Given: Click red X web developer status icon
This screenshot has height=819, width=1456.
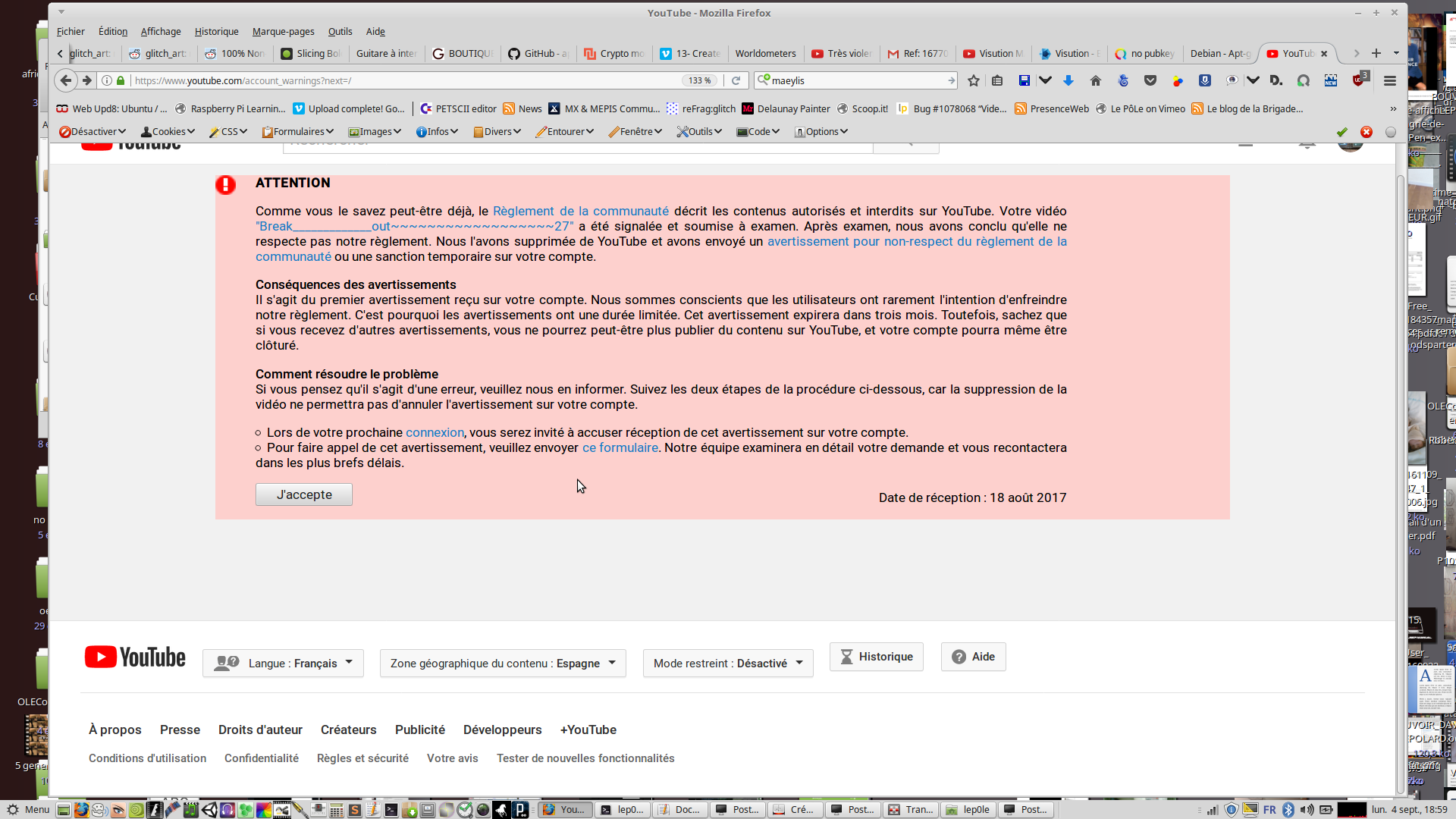Looking at the screenshot, I should point(1367,132).
